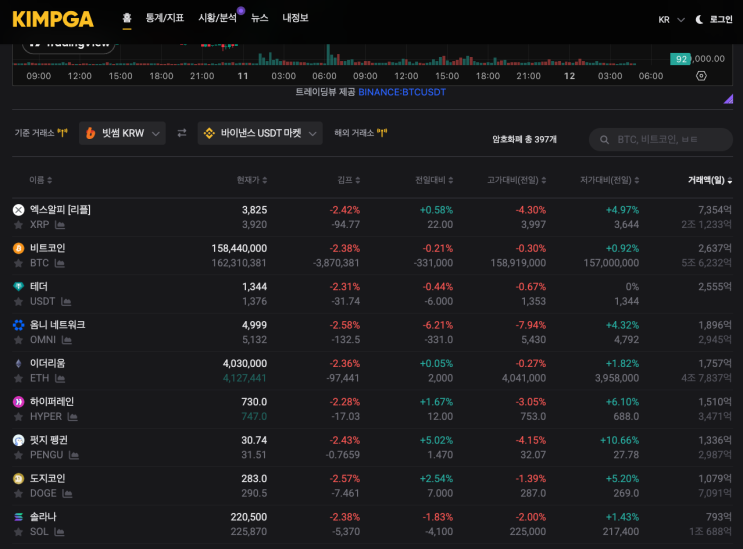Click the Bitcoin coin logo

click(x=18, y=248)
